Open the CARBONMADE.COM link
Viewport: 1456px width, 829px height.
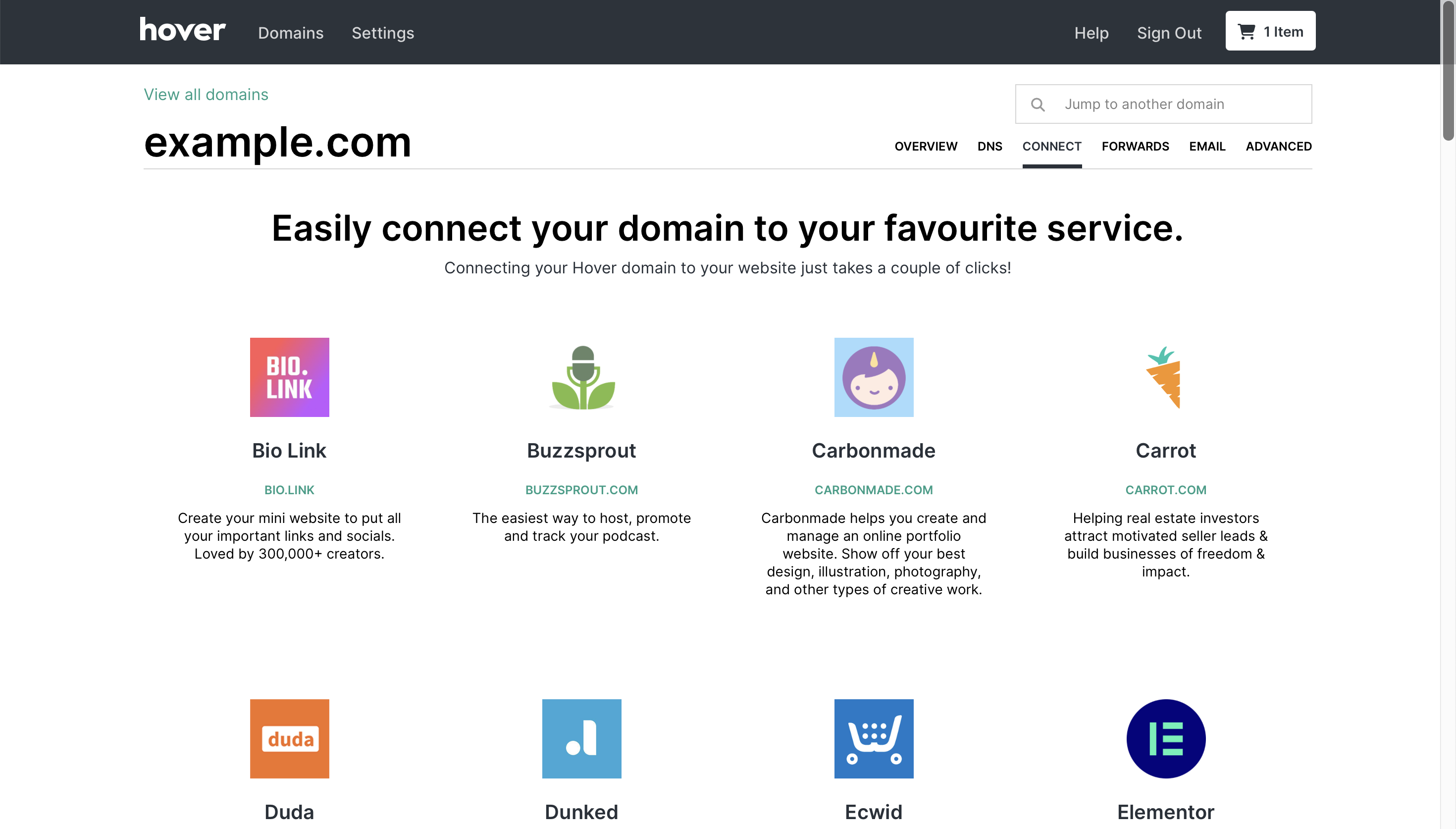click(x=873, y=490)
